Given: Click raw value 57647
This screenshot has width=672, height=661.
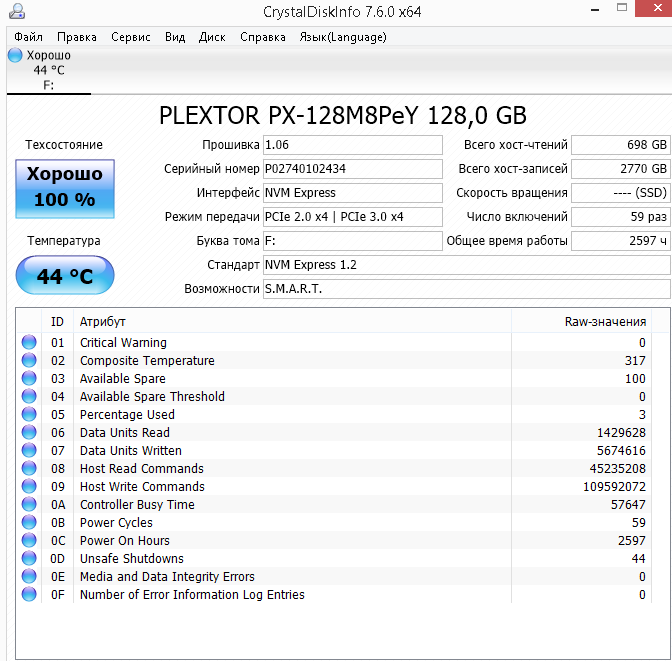Looking at the screenshot, I should point(628,505).
